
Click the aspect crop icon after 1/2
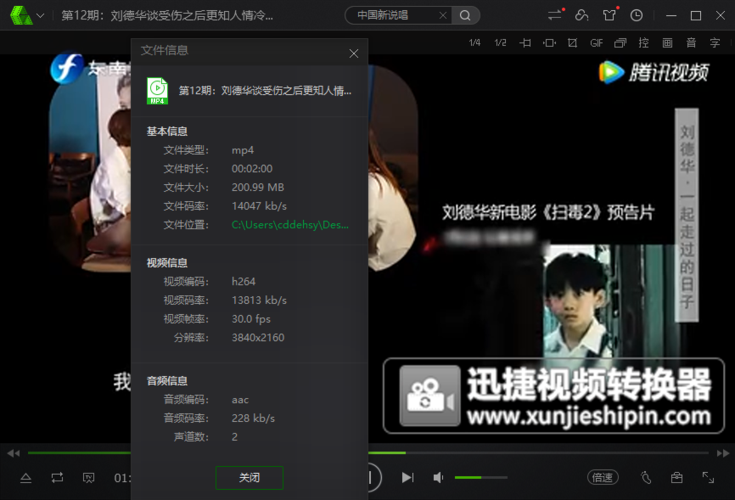tap(525, 43)
